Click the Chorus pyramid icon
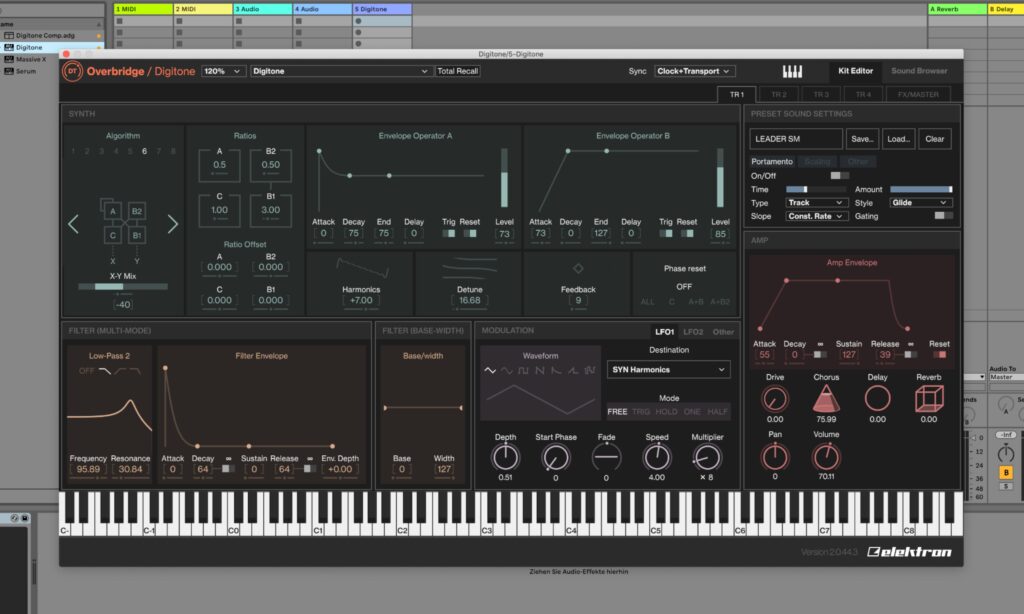 click(826, 398)
